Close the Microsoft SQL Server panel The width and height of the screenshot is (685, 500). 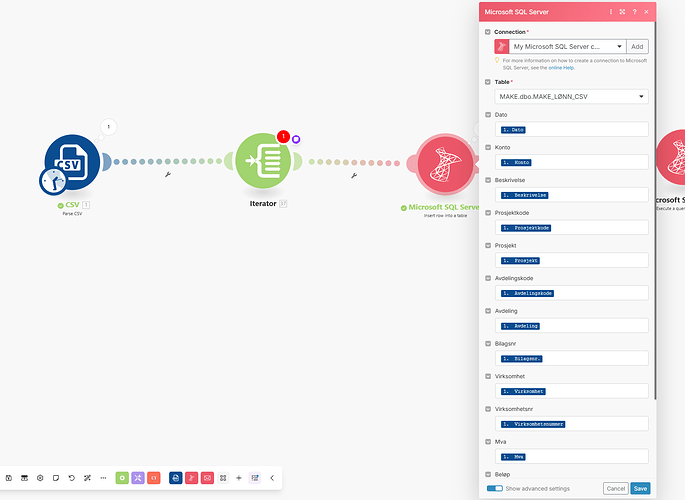pos(647,12)
